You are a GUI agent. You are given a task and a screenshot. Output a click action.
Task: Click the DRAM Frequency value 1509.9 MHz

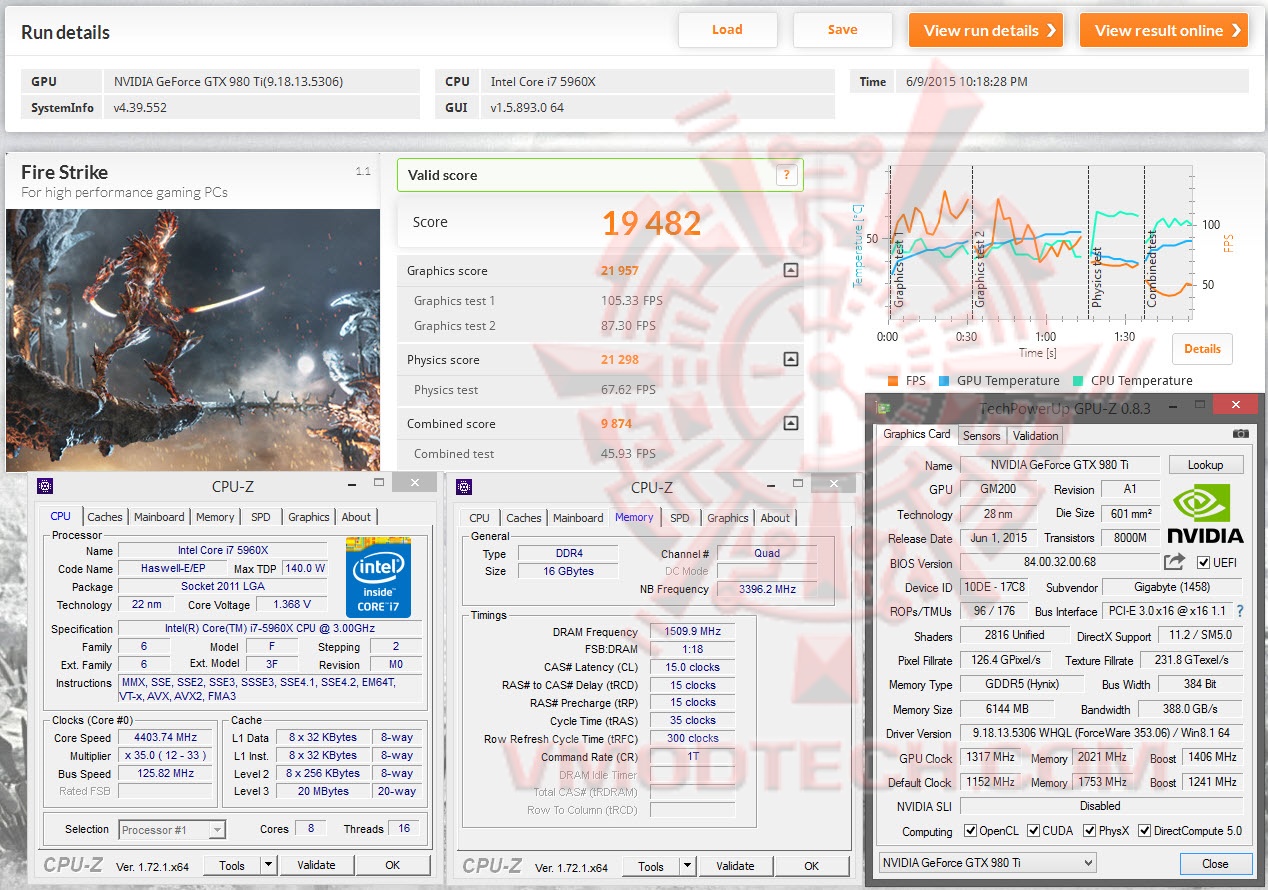[x=692, y=632]
